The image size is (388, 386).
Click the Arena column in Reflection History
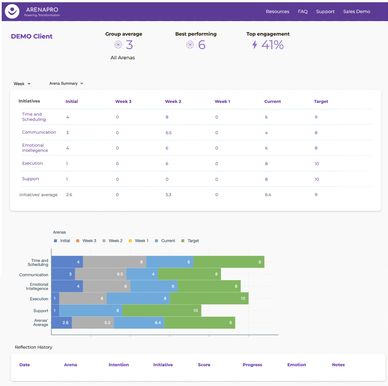pyautogui.click(x=70, y=365)
